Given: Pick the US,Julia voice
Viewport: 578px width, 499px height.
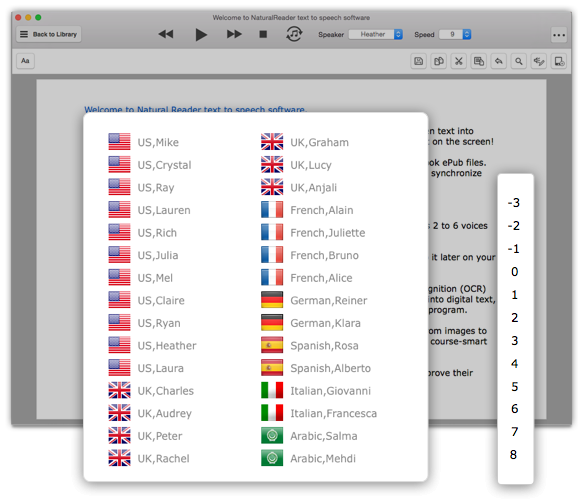Looking at the screenshot, I should pyautogui.click(x=144, y=255).
